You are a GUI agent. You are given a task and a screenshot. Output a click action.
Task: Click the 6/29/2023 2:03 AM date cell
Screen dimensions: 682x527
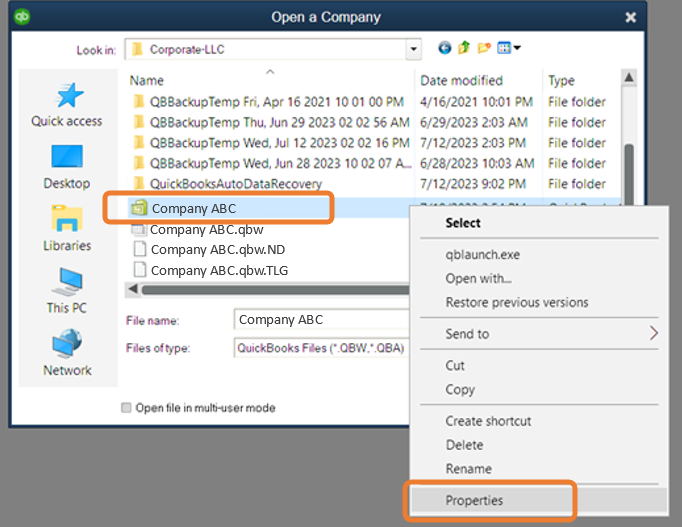(x=474, y=122)
